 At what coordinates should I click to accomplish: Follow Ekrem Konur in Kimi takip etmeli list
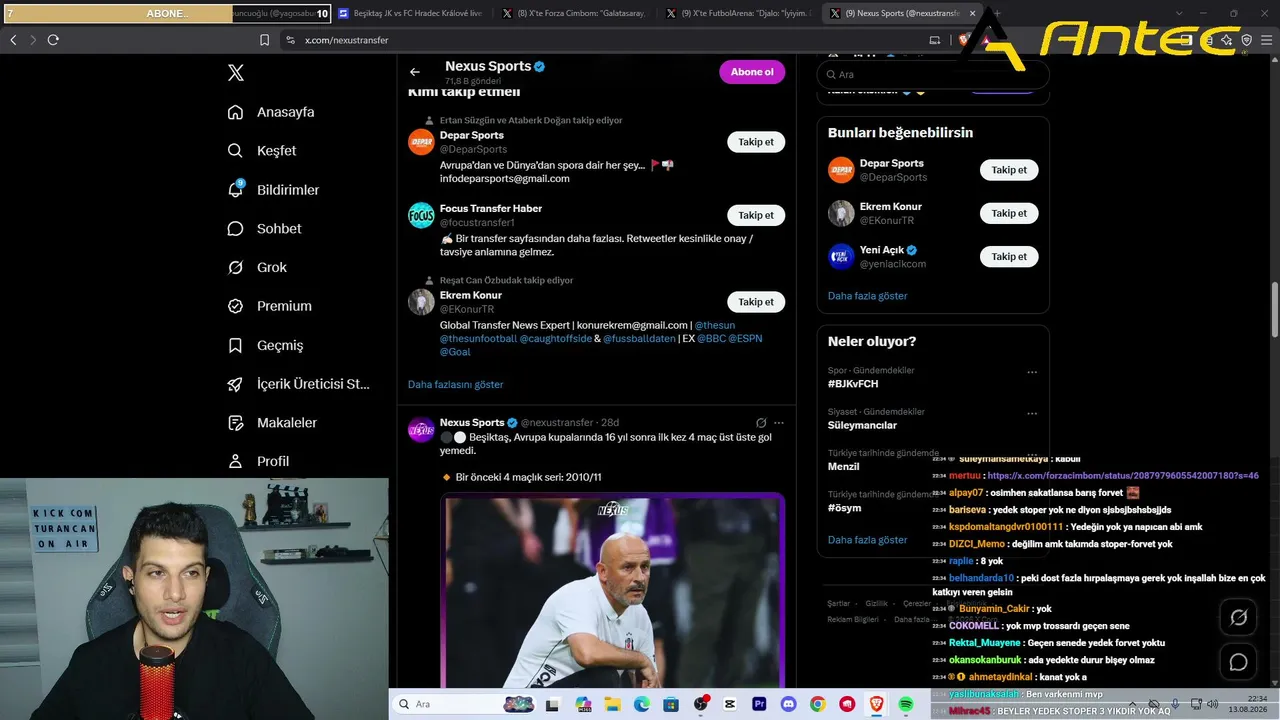[756, 302]
